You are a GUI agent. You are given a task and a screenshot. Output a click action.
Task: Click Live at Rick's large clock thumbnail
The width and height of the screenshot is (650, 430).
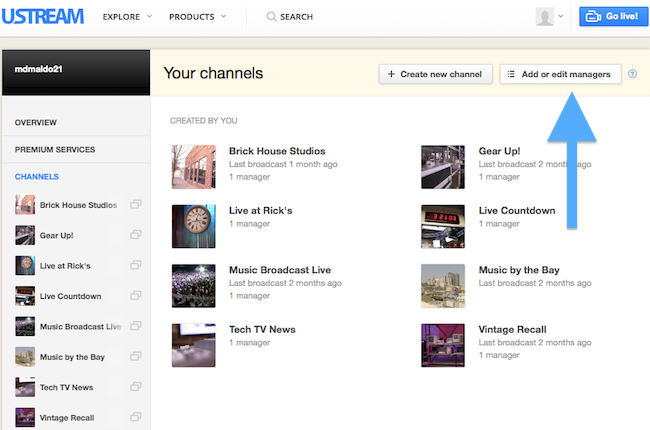coord(194,226)
